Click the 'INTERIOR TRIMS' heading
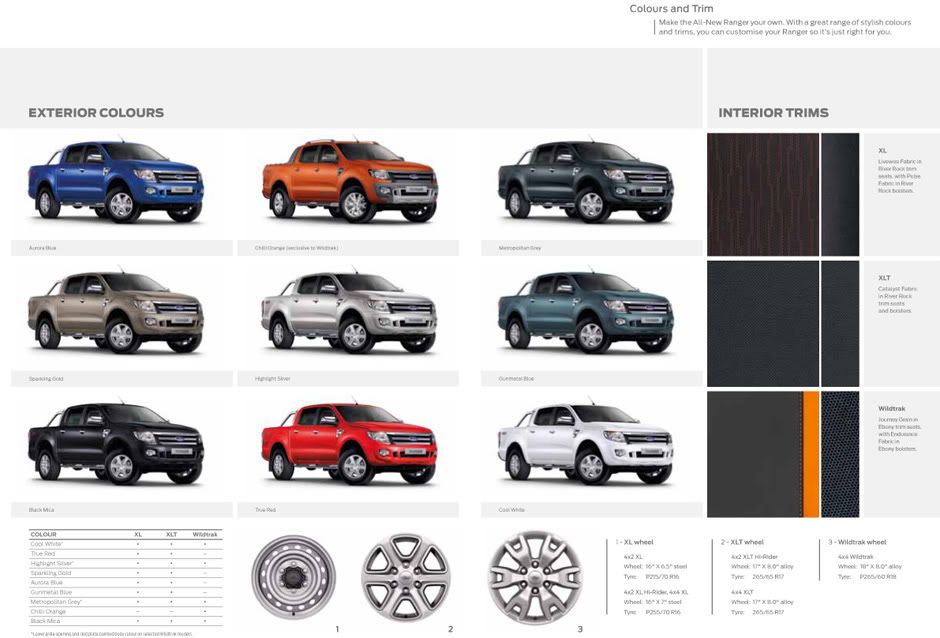The height and width of the screenshot is (638, 940). 773,113
